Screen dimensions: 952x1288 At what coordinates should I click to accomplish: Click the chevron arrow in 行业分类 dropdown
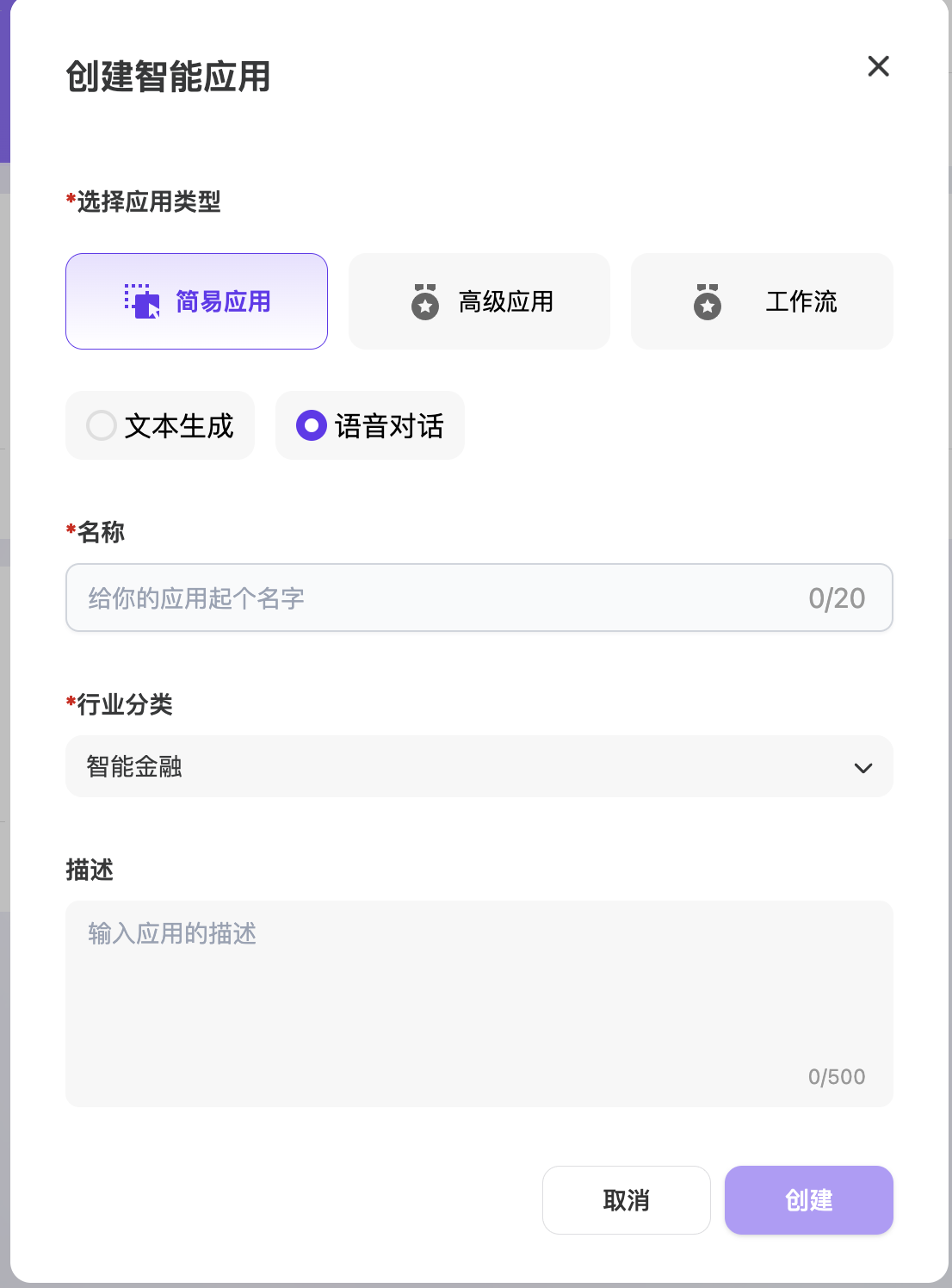[862, 768]
